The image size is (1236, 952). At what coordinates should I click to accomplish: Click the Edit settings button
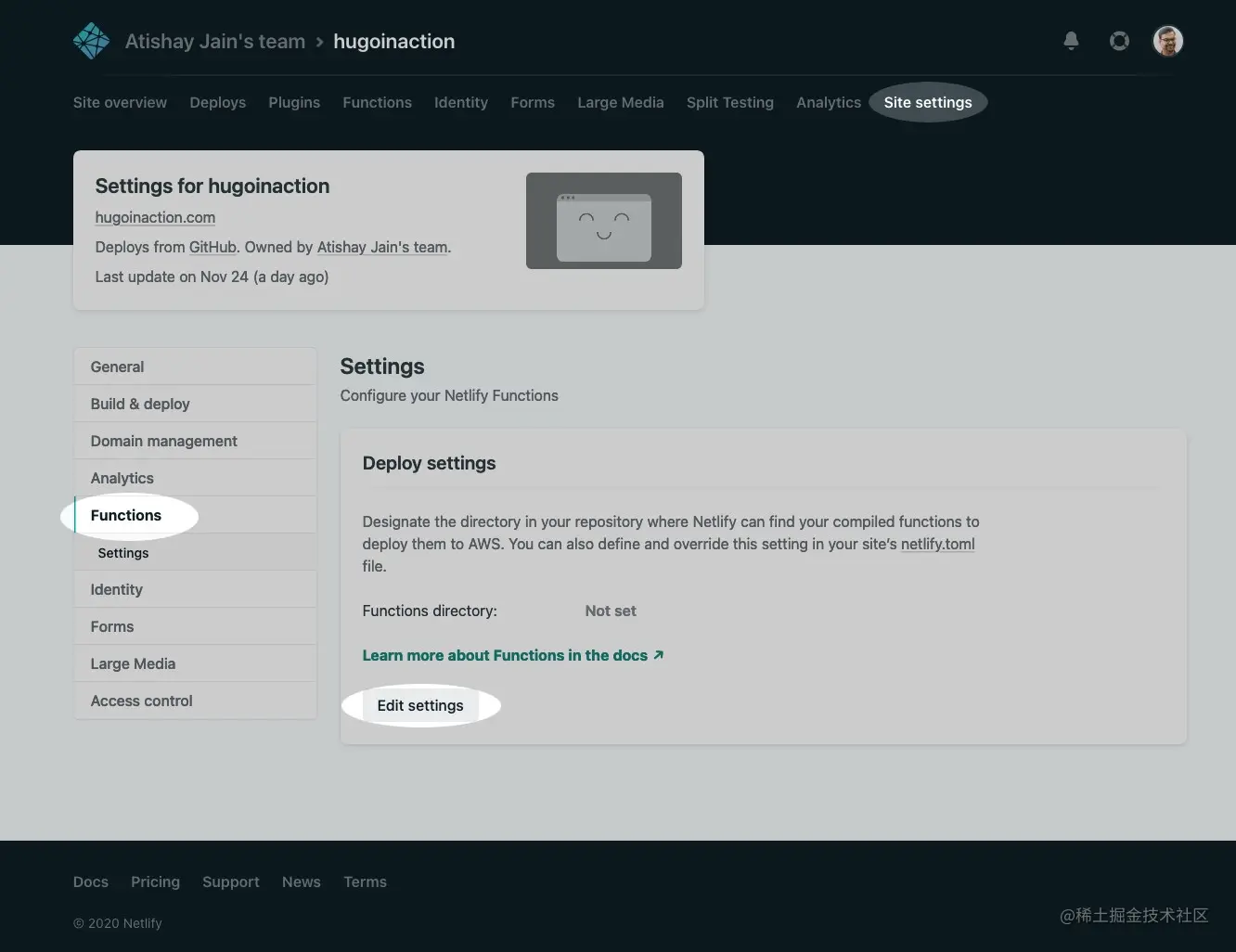pyautogui.click(x=420, y=705)
